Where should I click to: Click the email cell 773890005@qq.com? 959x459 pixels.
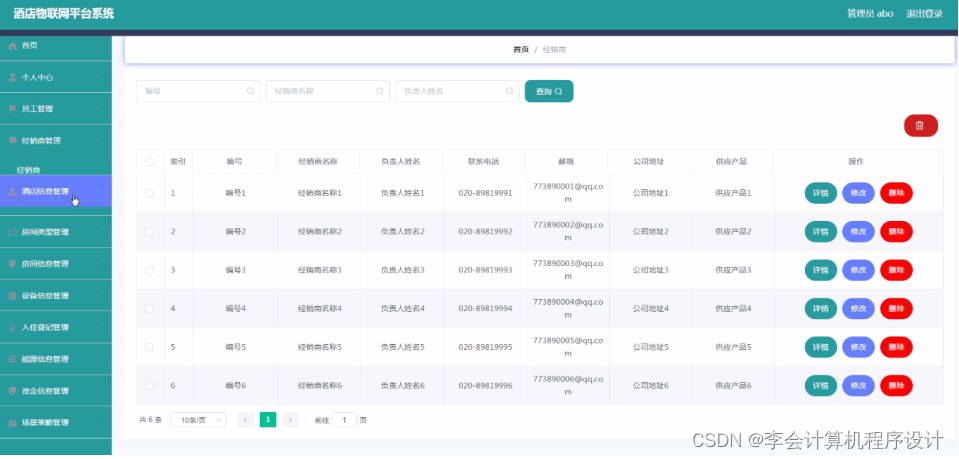pos(568,347)
